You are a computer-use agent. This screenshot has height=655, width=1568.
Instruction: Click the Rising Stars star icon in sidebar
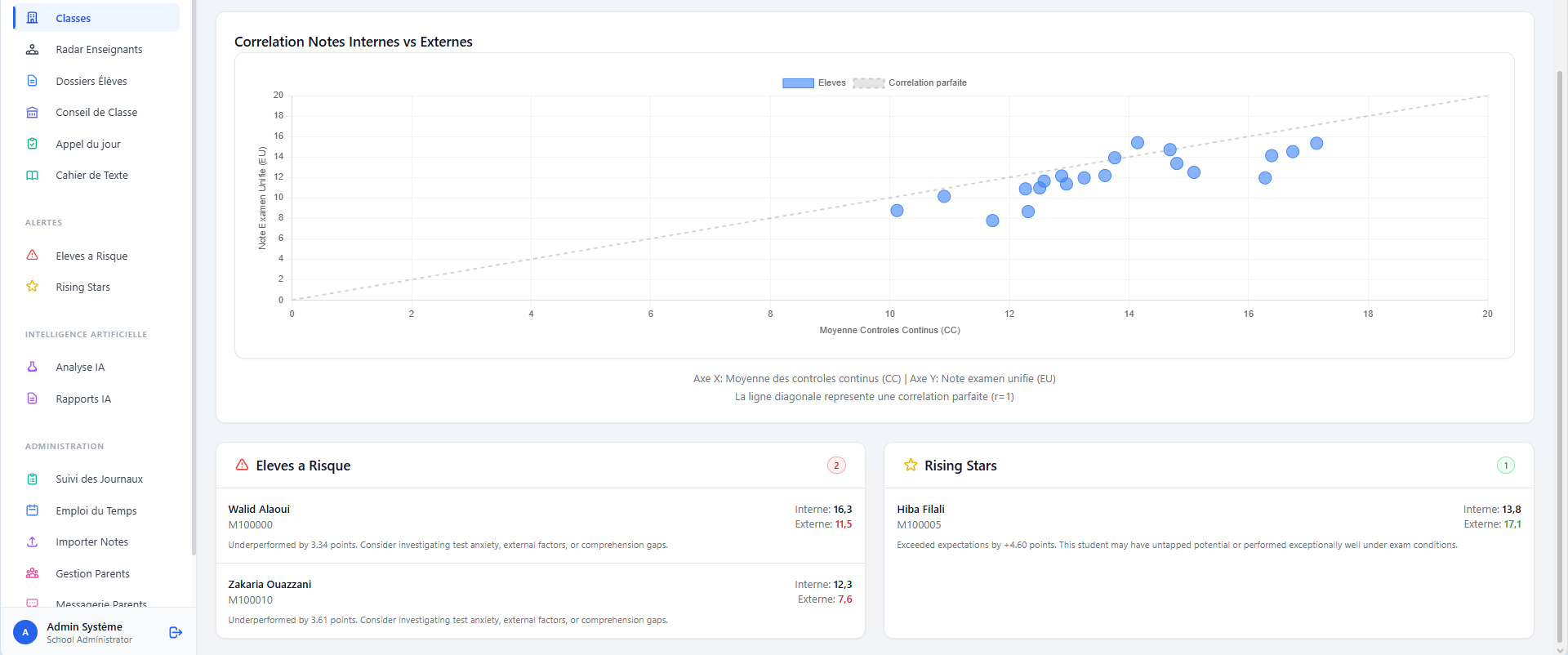[33, 287]
